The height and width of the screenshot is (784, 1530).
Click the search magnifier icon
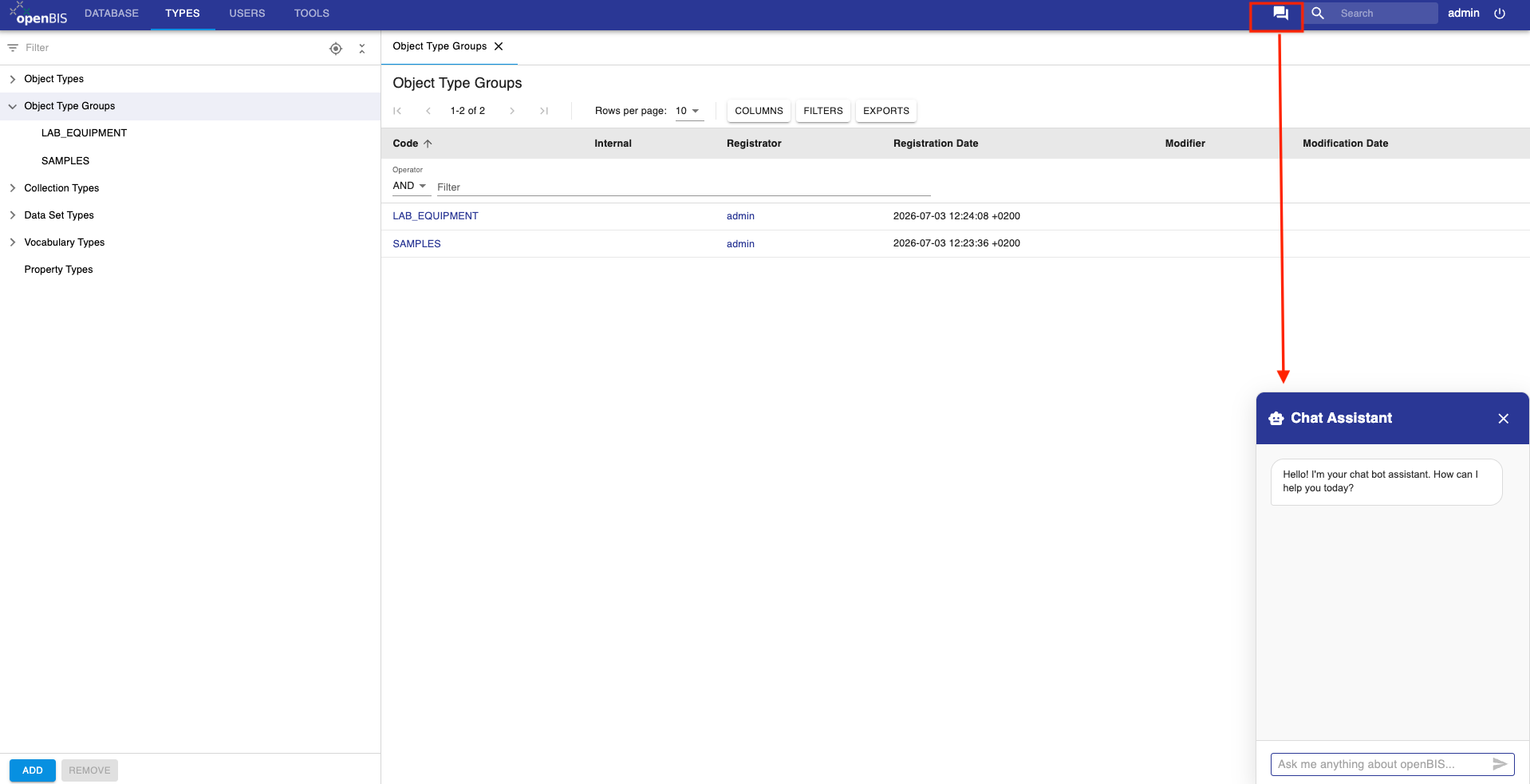click(1318, 14)
